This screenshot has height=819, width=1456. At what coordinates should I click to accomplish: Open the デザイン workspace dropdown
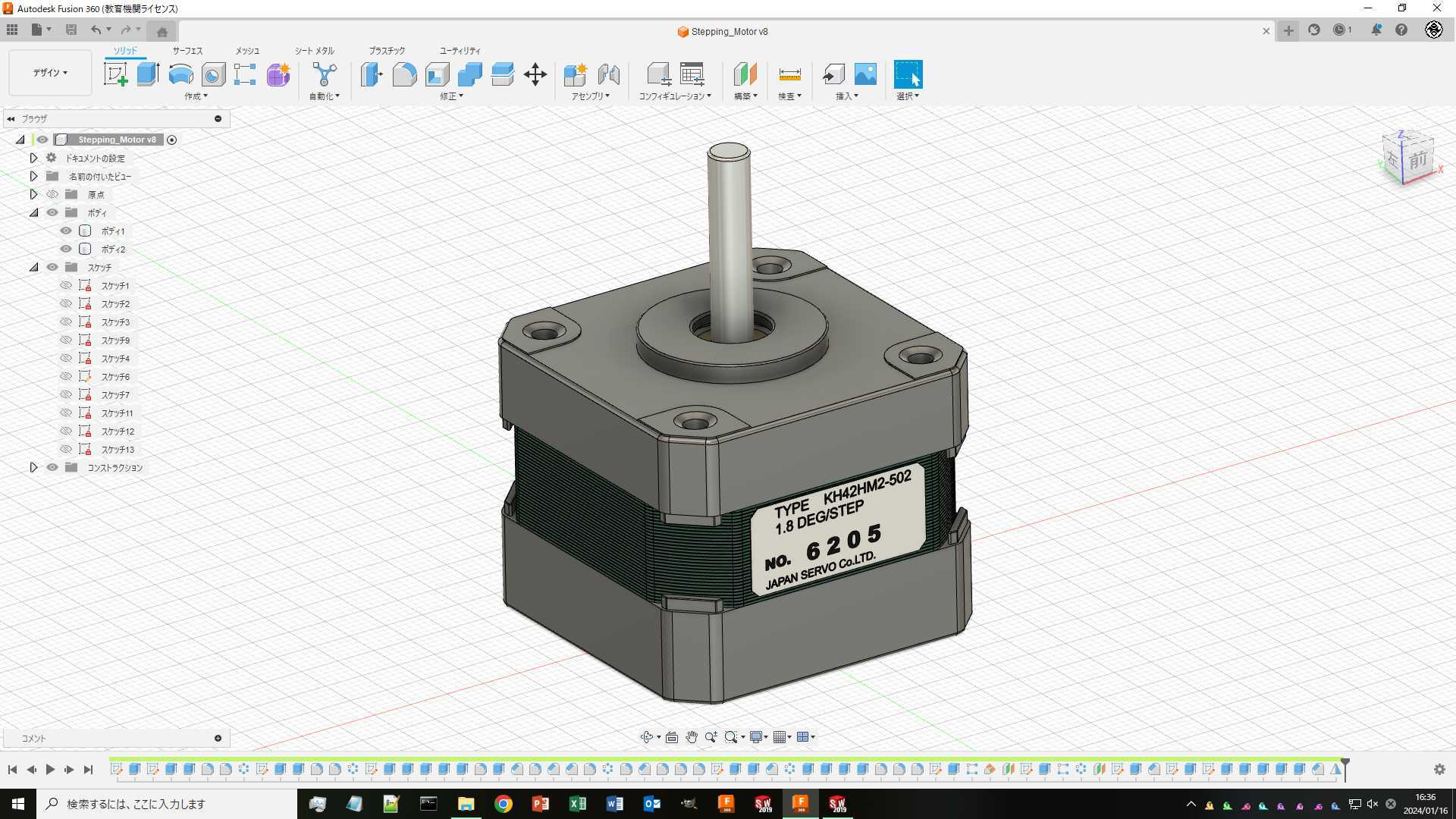pos(50,73)
